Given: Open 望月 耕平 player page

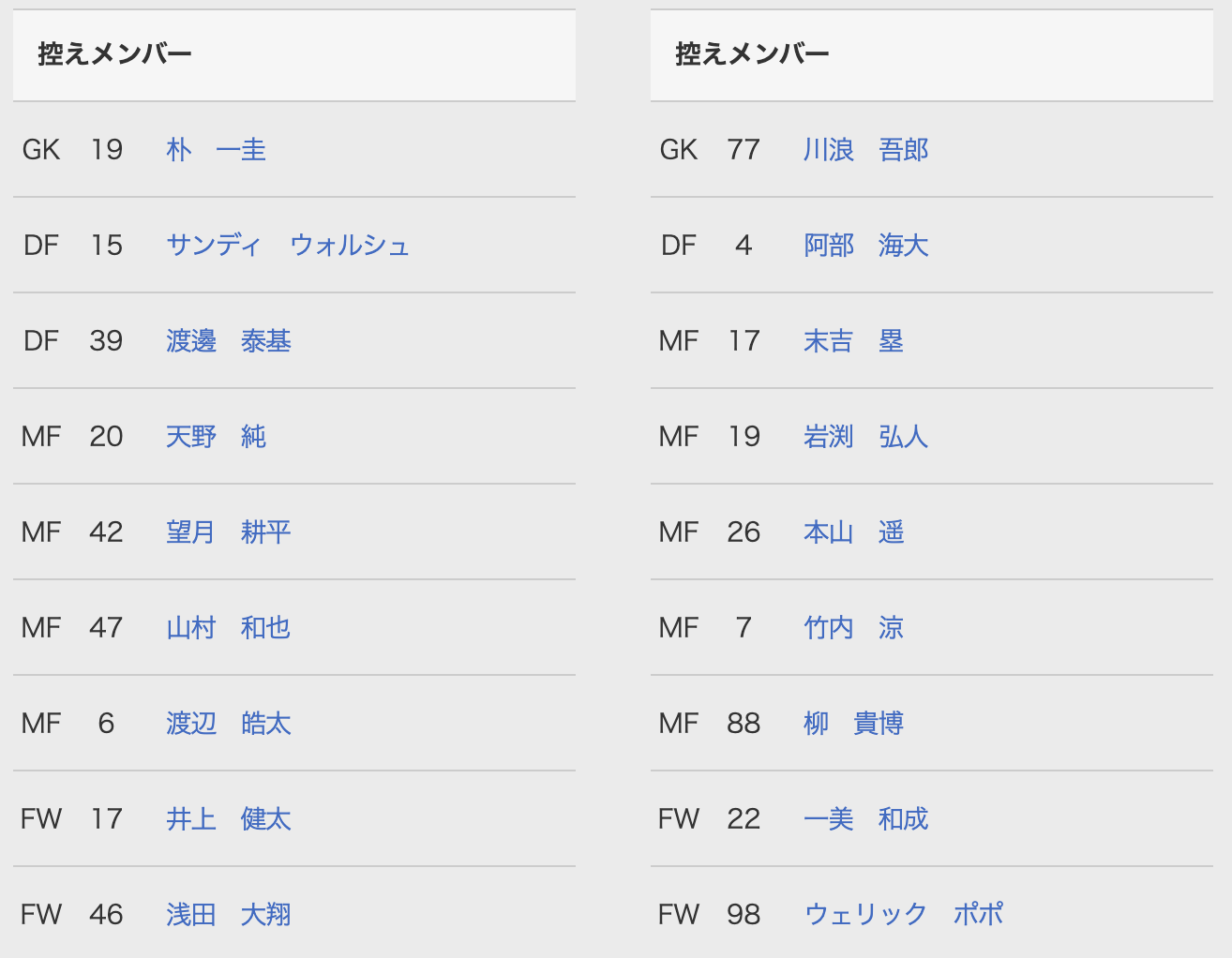Looking at the screenshot, I should [x=228, y=532].
